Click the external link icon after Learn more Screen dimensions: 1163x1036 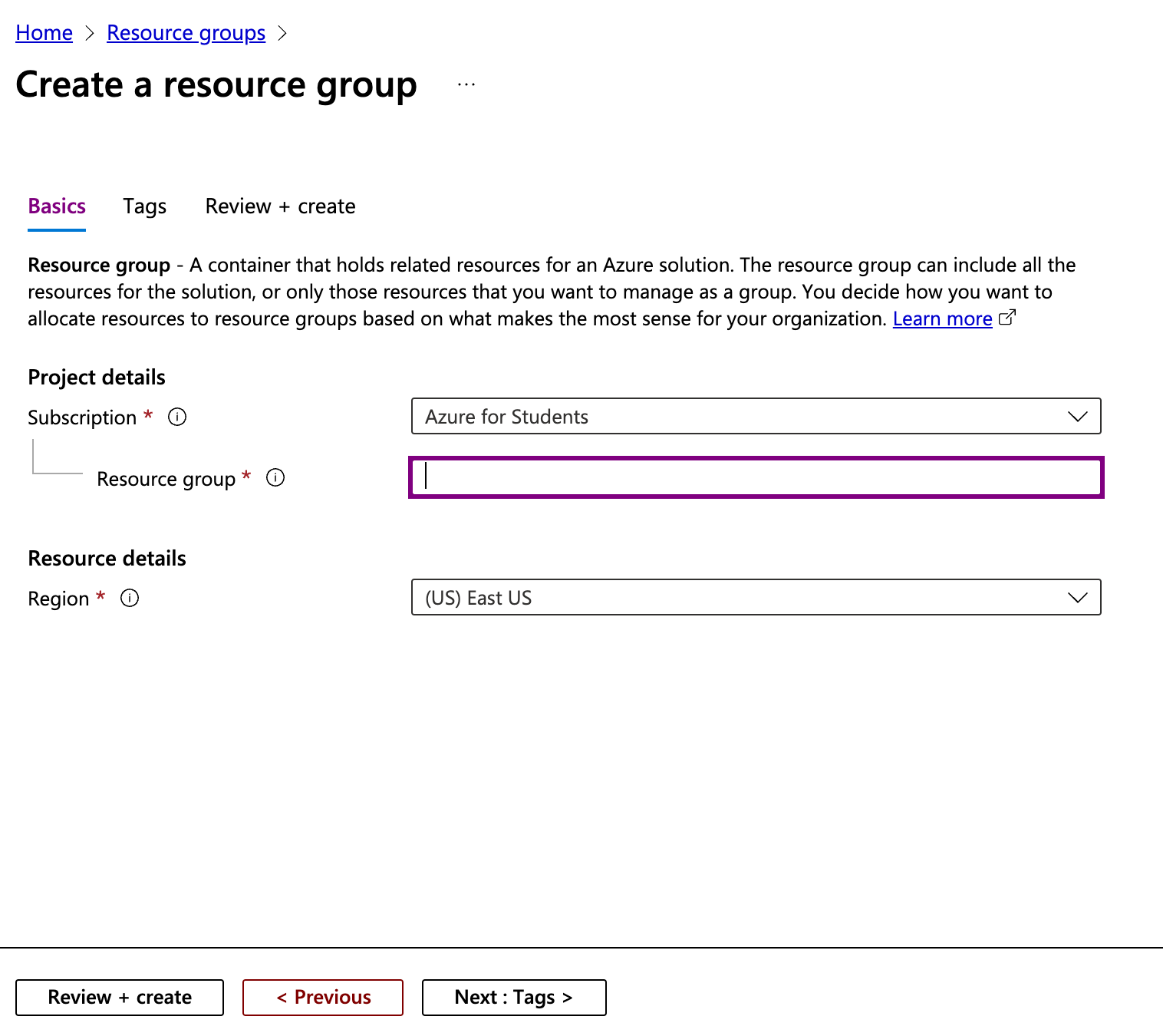point(1007,316)
